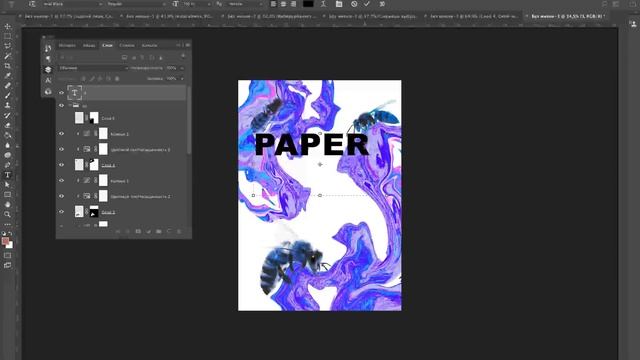Switch to the Слои (Layers) tab
Screen dimensions: 640x360
tap(107, 45)
